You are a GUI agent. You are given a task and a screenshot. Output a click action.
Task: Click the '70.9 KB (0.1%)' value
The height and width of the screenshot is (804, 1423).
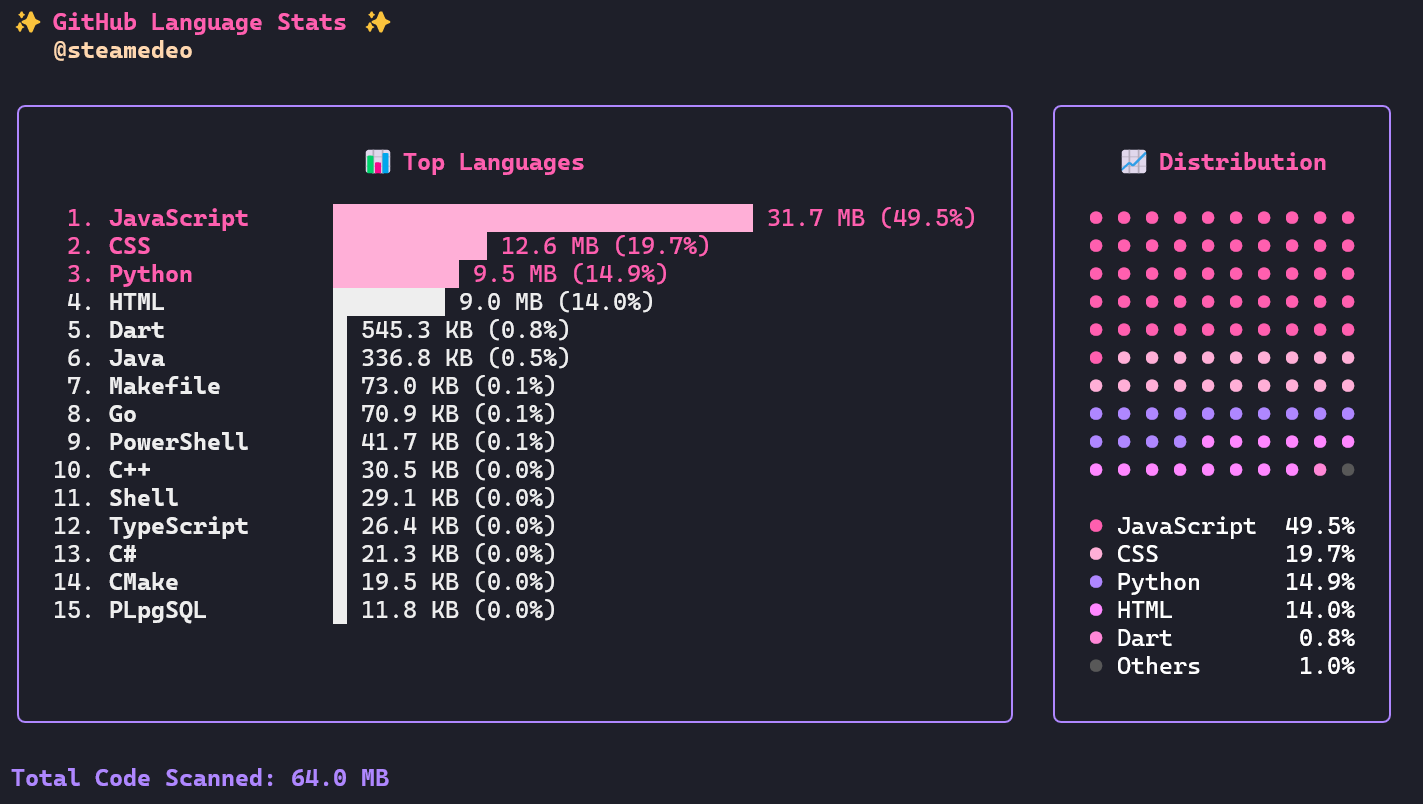(459, 414)
